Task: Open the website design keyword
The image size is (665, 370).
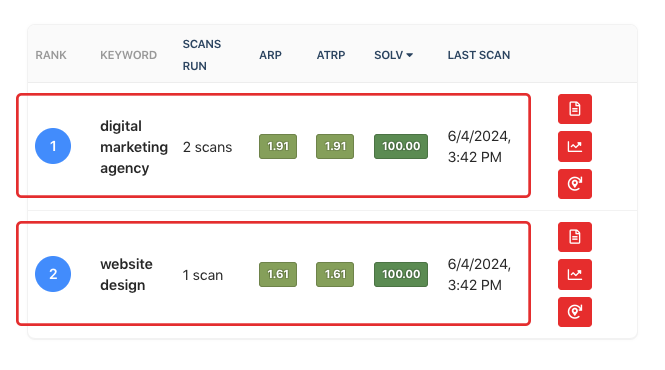Action: point(126,274)
